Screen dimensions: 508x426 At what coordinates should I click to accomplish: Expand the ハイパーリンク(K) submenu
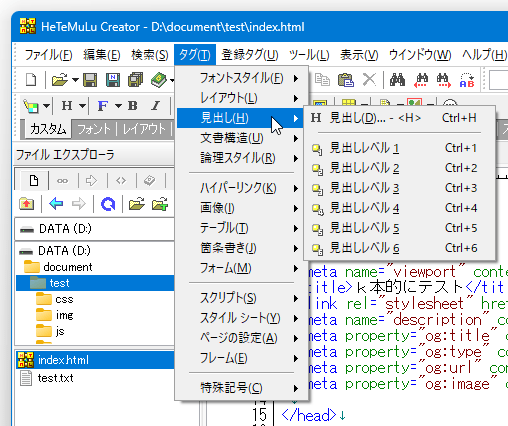tap(241, 188)
